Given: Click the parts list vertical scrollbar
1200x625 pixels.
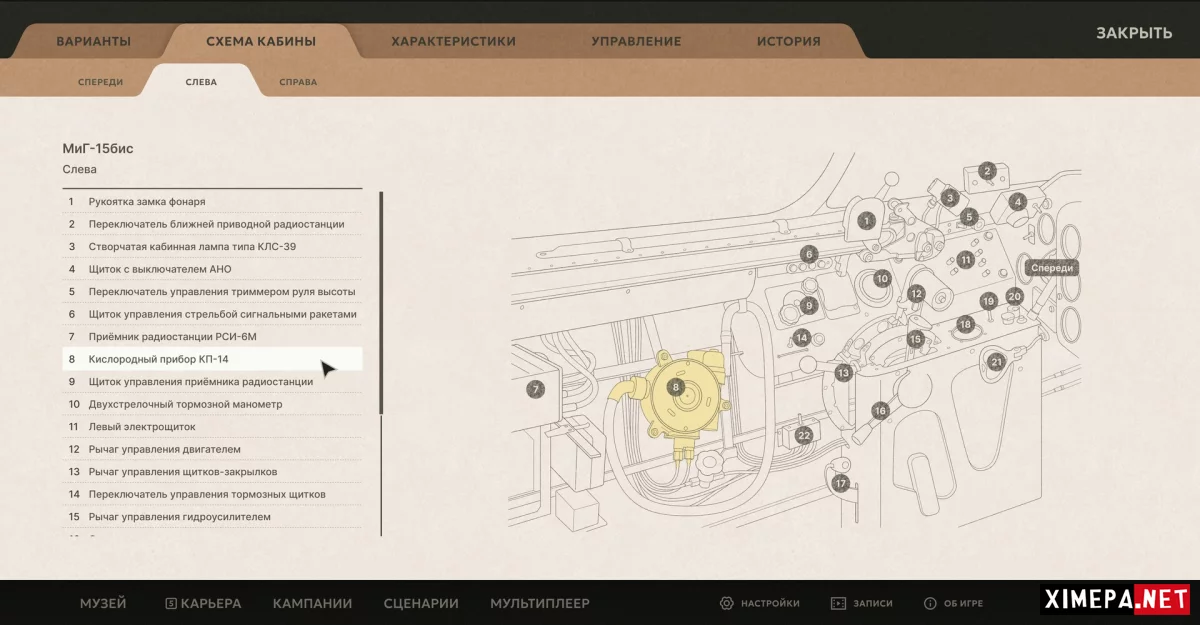Looking at the screenshot, I should coord(381,303).
